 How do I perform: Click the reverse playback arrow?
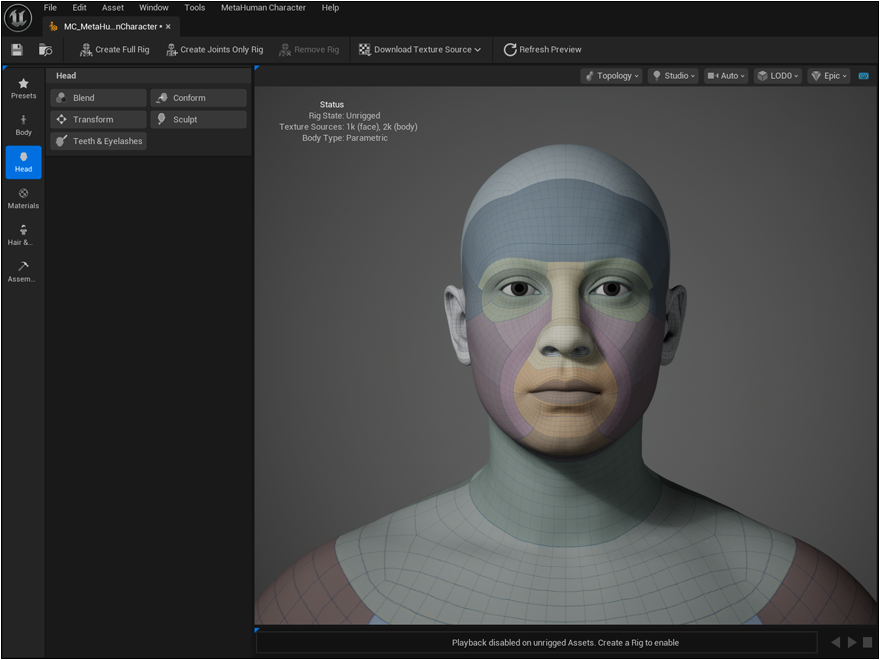point(836,642)
